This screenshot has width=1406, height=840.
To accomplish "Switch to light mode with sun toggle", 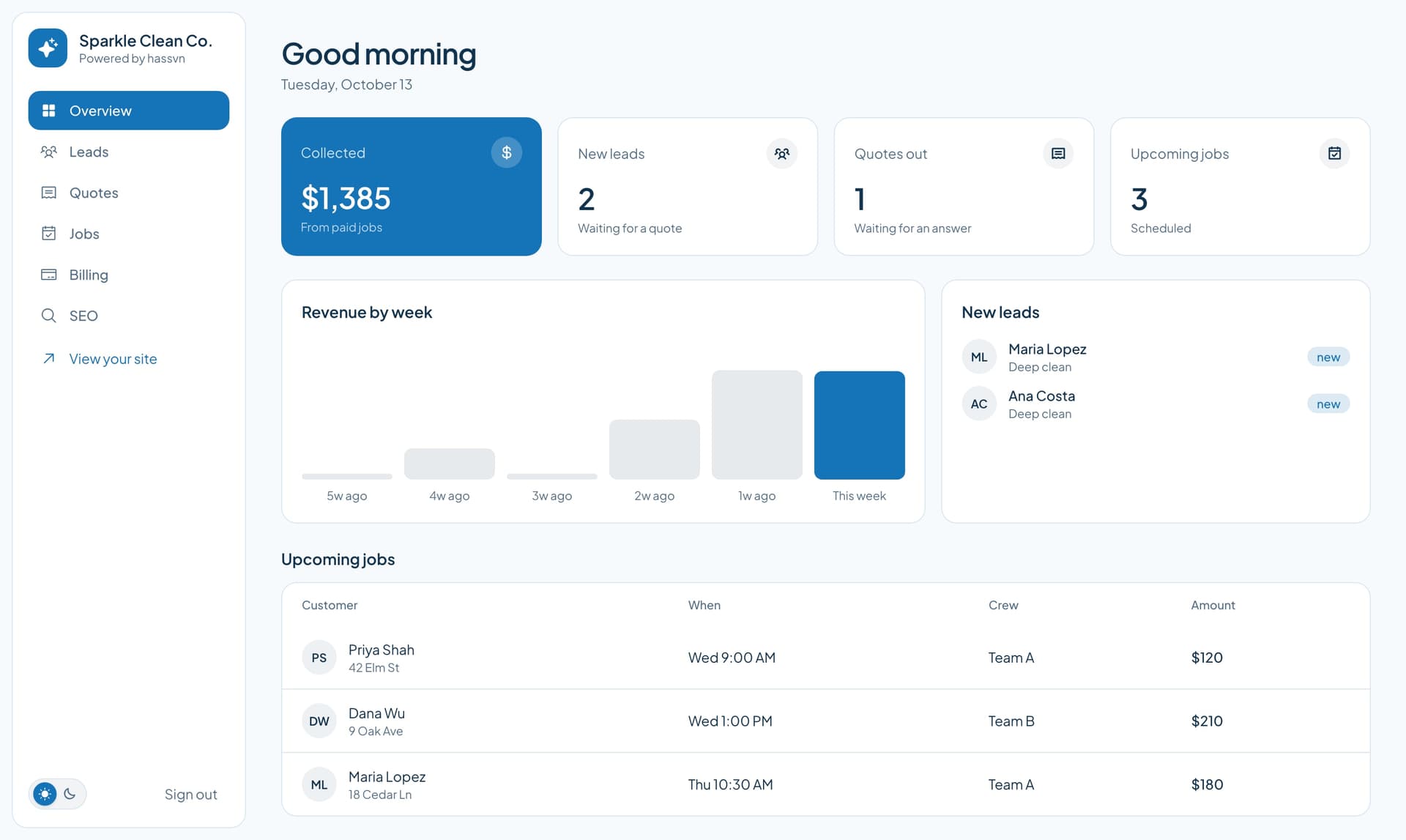I will 45,794.
